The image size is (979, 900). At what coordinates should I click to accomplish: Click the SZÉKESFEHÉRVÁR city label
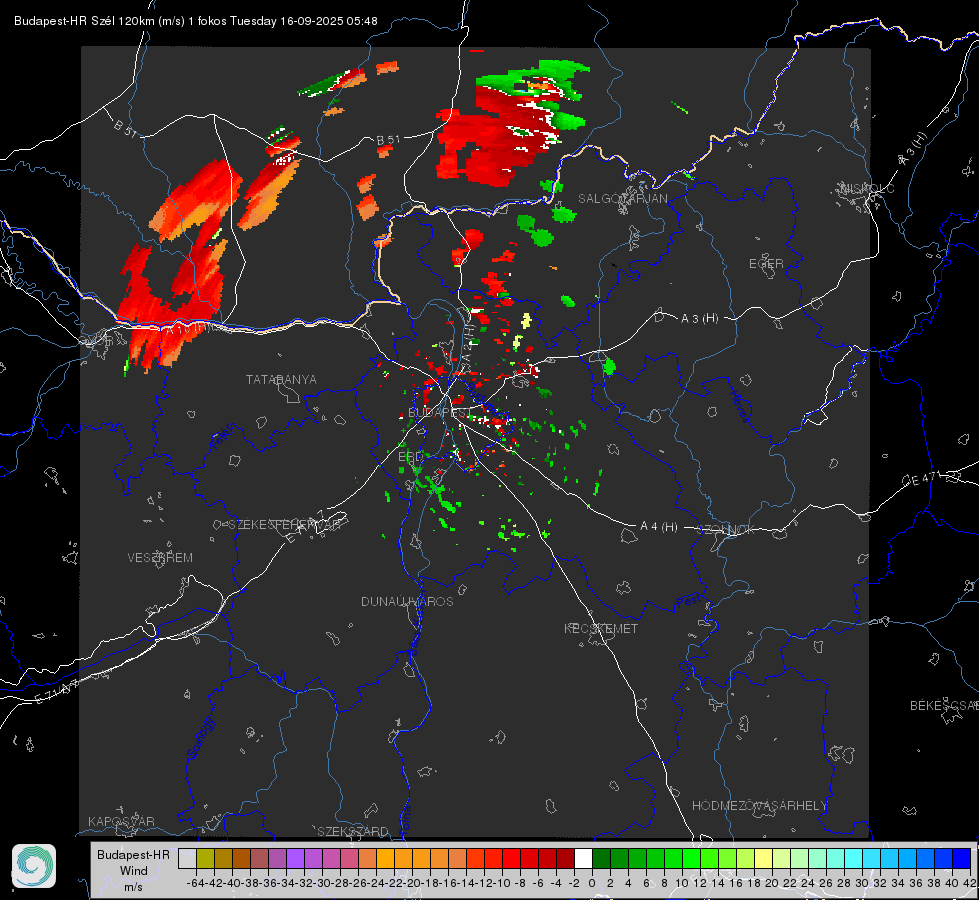pyautogui.click(x=284, y=525)
